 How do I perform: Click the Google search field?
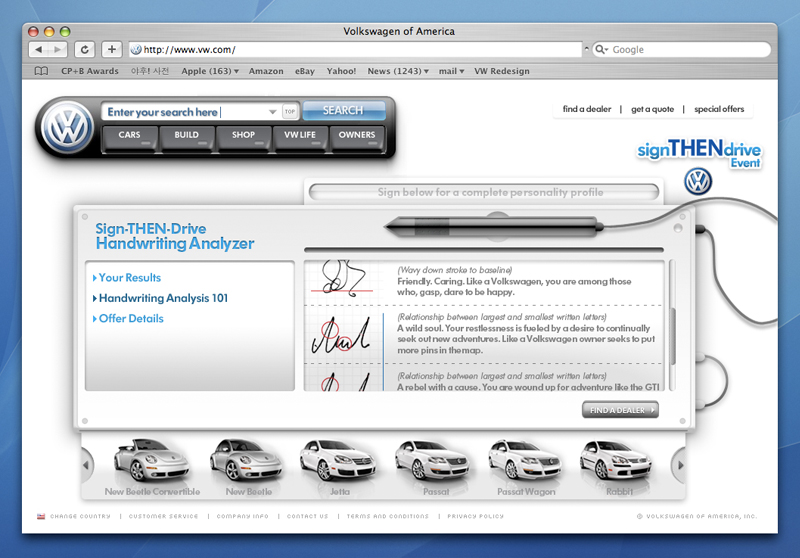(x=682, y=49)
